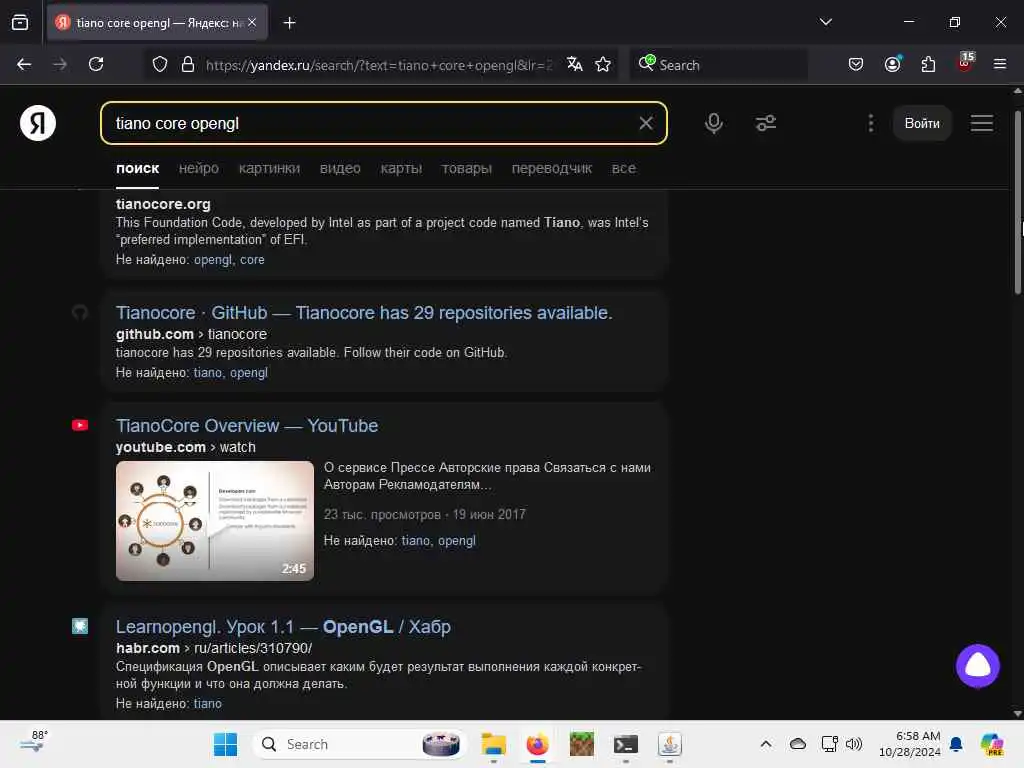
Task: Expand the list all tabs chevron
Action: coord(825,22)
